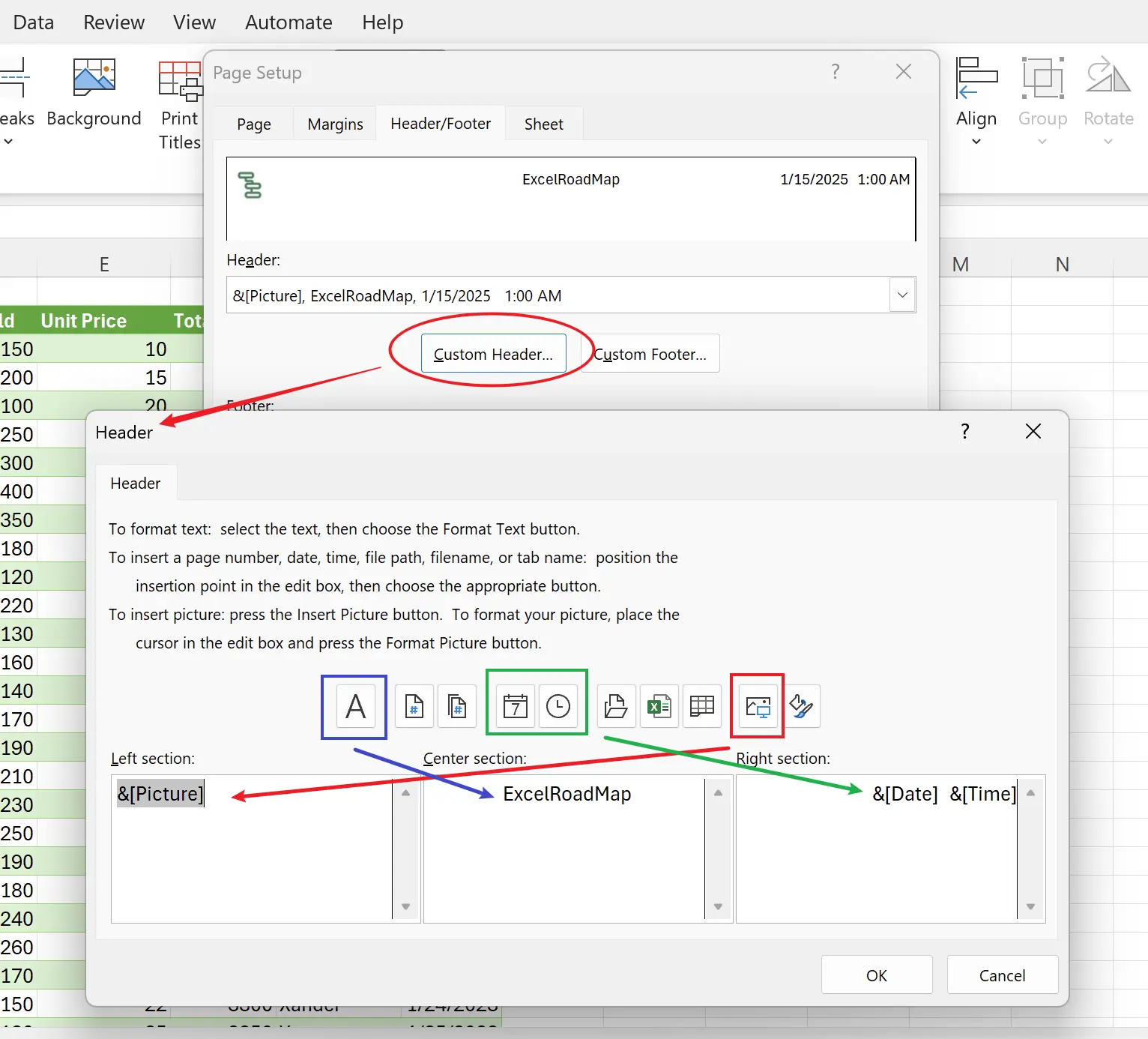Open the Header text dropdown
The image size is (1148, 1039).
click(902, 295)
